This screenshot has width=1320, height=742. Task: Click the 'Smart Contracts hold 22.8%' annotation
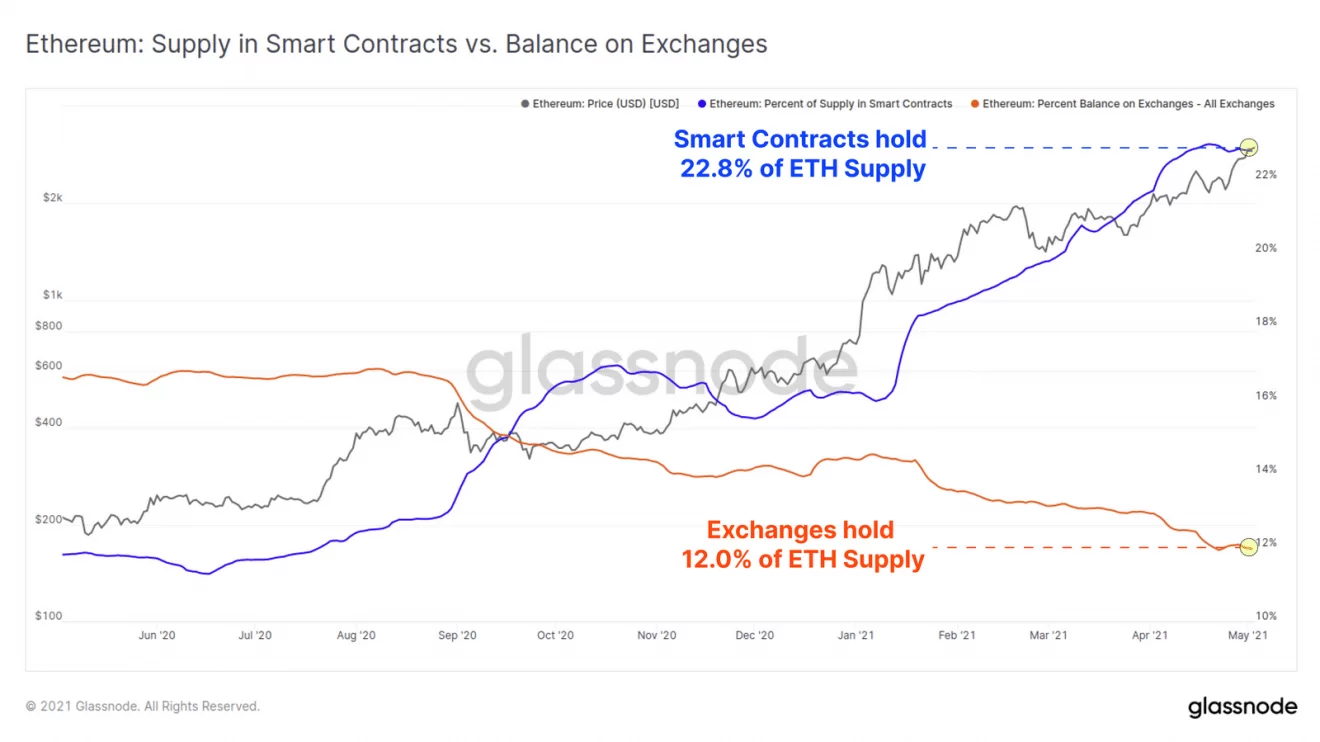801,154
